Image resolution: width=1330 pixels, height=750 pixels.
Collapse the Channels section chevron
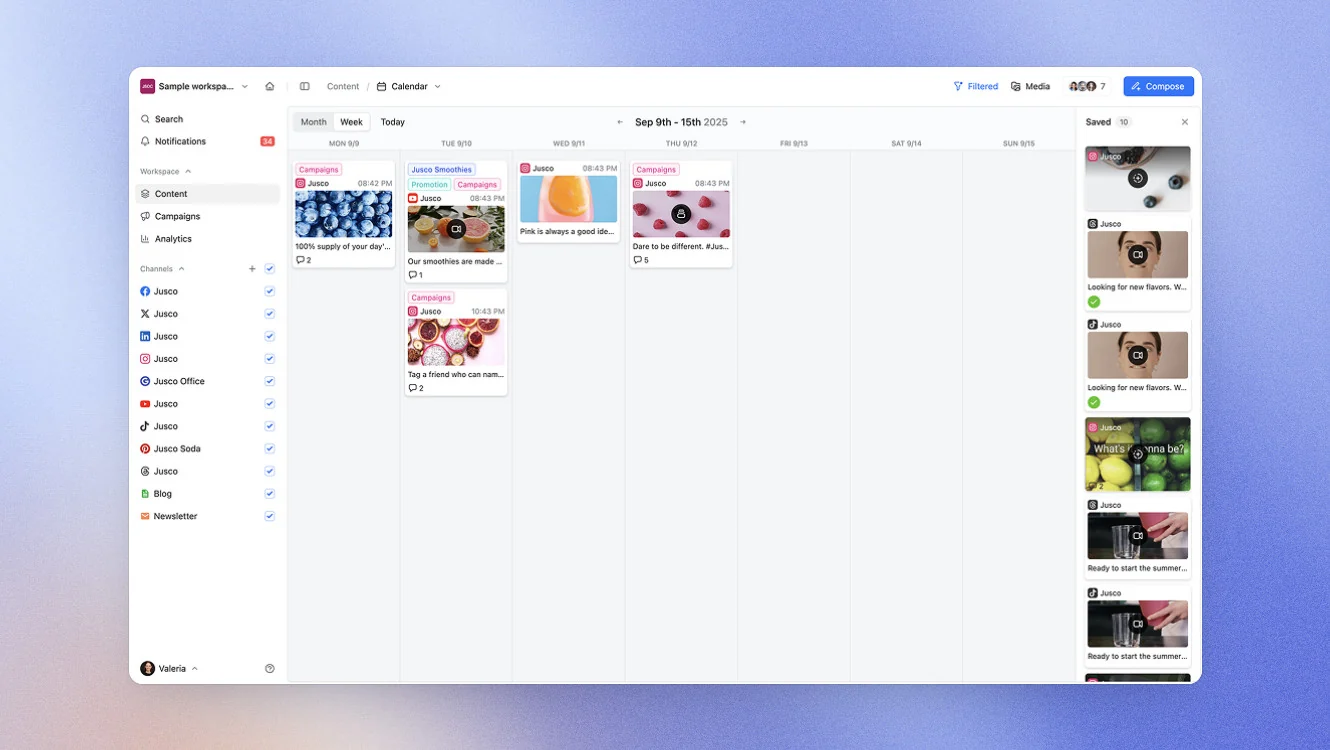[x=182, y=269]
